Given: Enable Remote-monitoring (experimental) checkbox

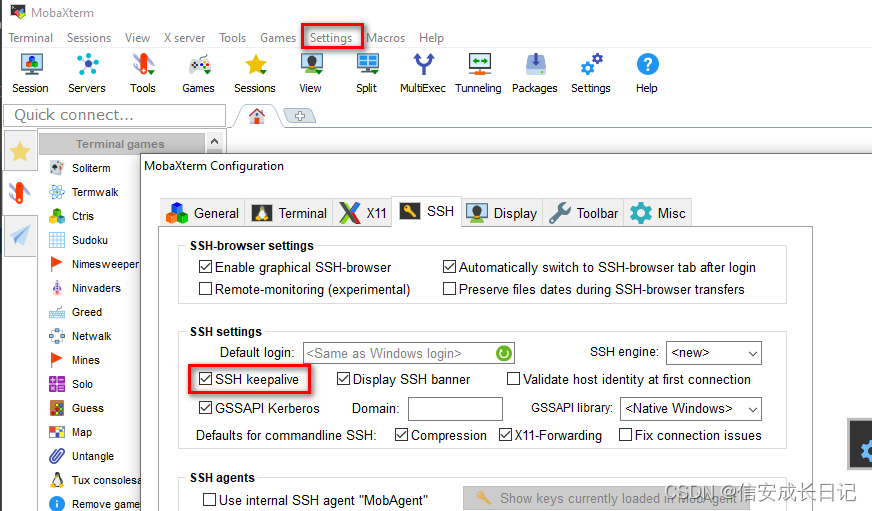Looking at the screenshot, I should tap(205, 289).
